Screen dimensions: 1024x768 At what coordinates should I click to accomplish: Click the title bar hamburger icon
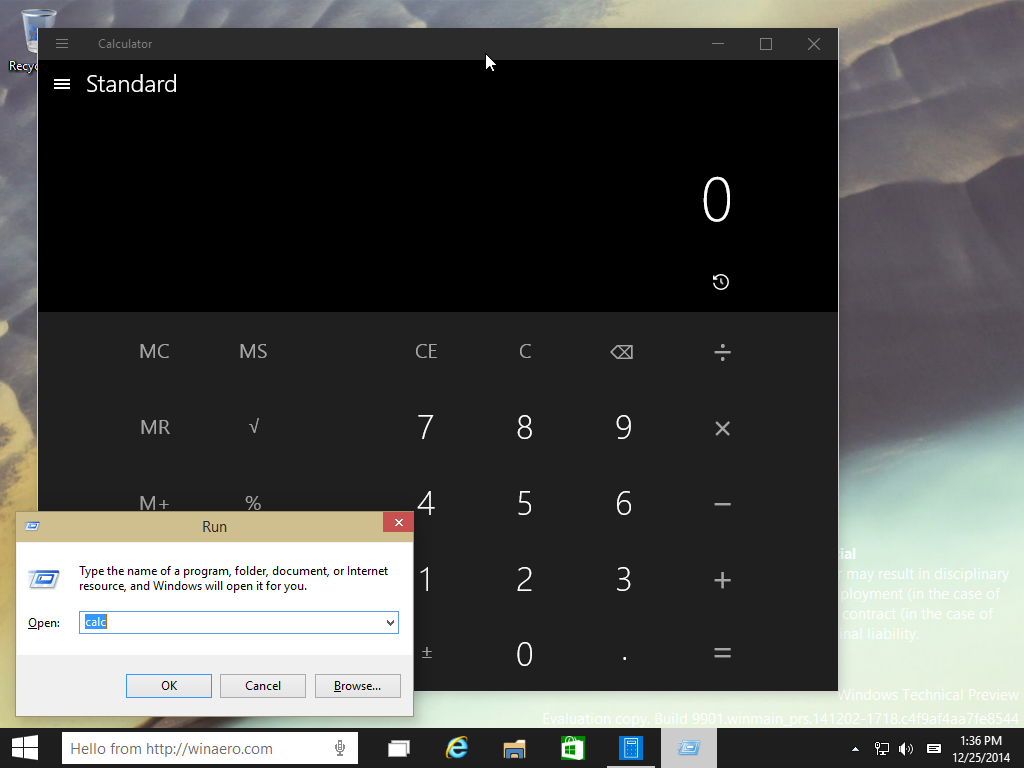tap(62, 44)
